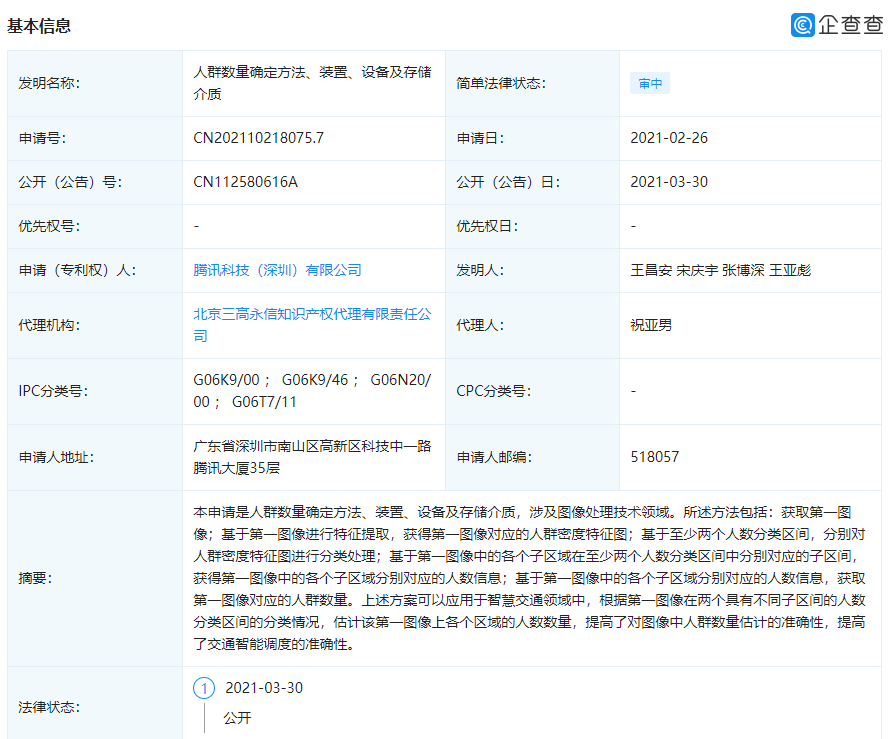This screenshot has height=739, width=895.
Task: Click the 申请人邮编 label cell
Action: pos(533,457)
